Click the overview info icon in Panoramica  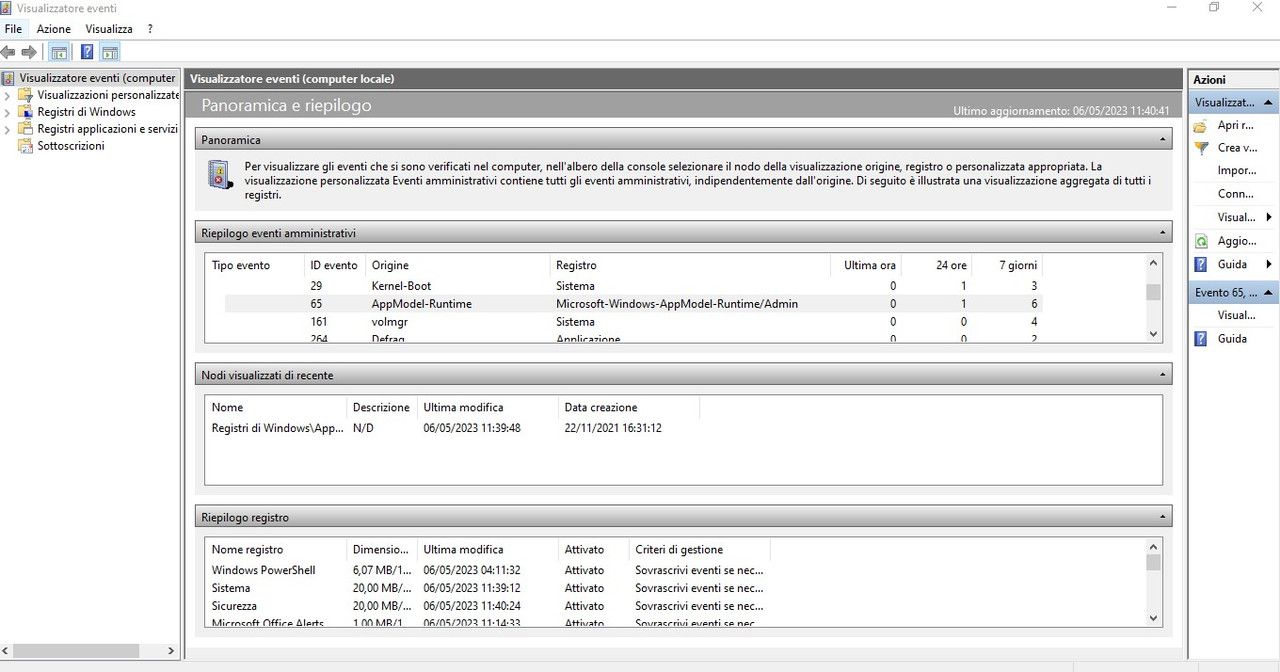tap(219, 175)
